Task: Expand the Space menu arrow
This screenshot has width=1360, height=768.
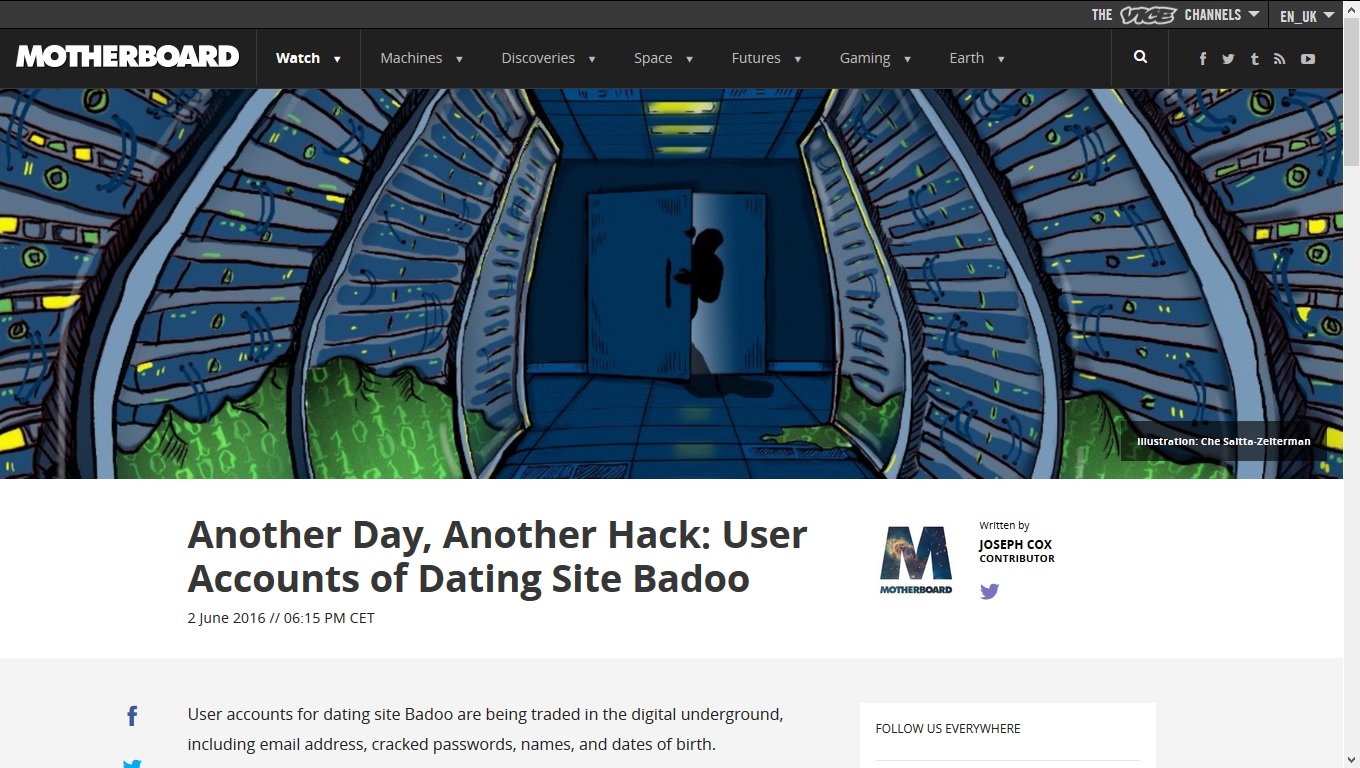Action: 689,59
